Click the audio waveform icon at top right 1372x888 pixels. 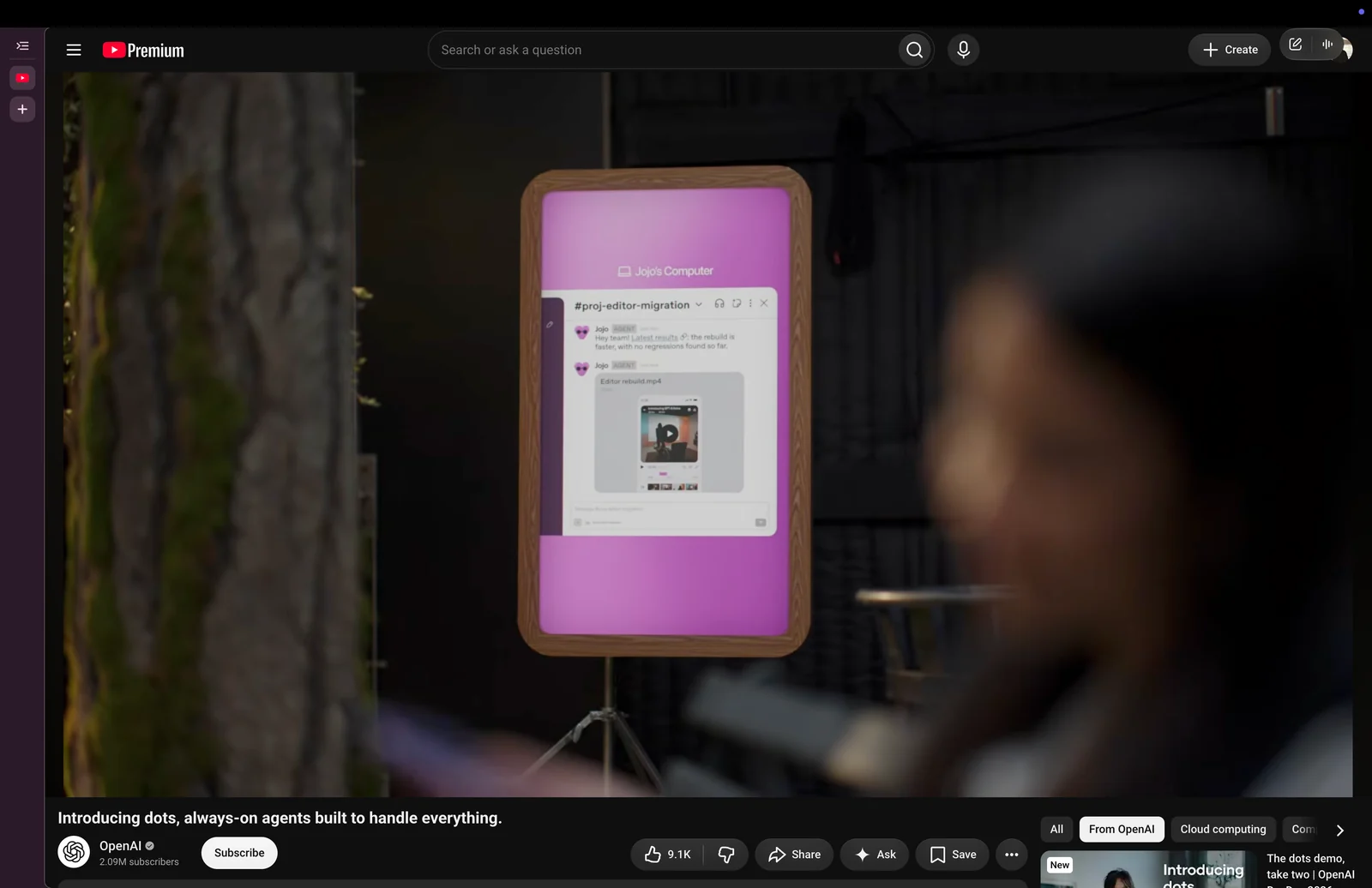(1327, 45)
